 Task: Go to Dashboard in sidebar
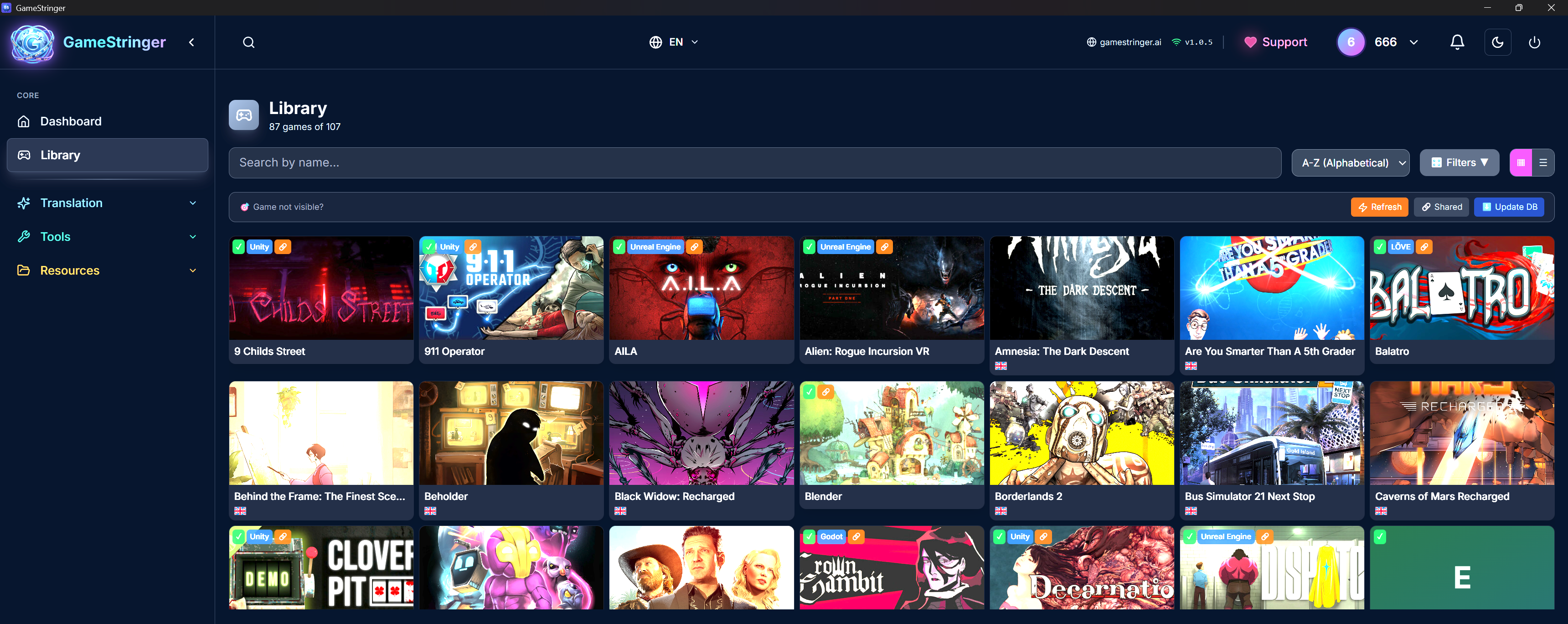coord(71,121)
